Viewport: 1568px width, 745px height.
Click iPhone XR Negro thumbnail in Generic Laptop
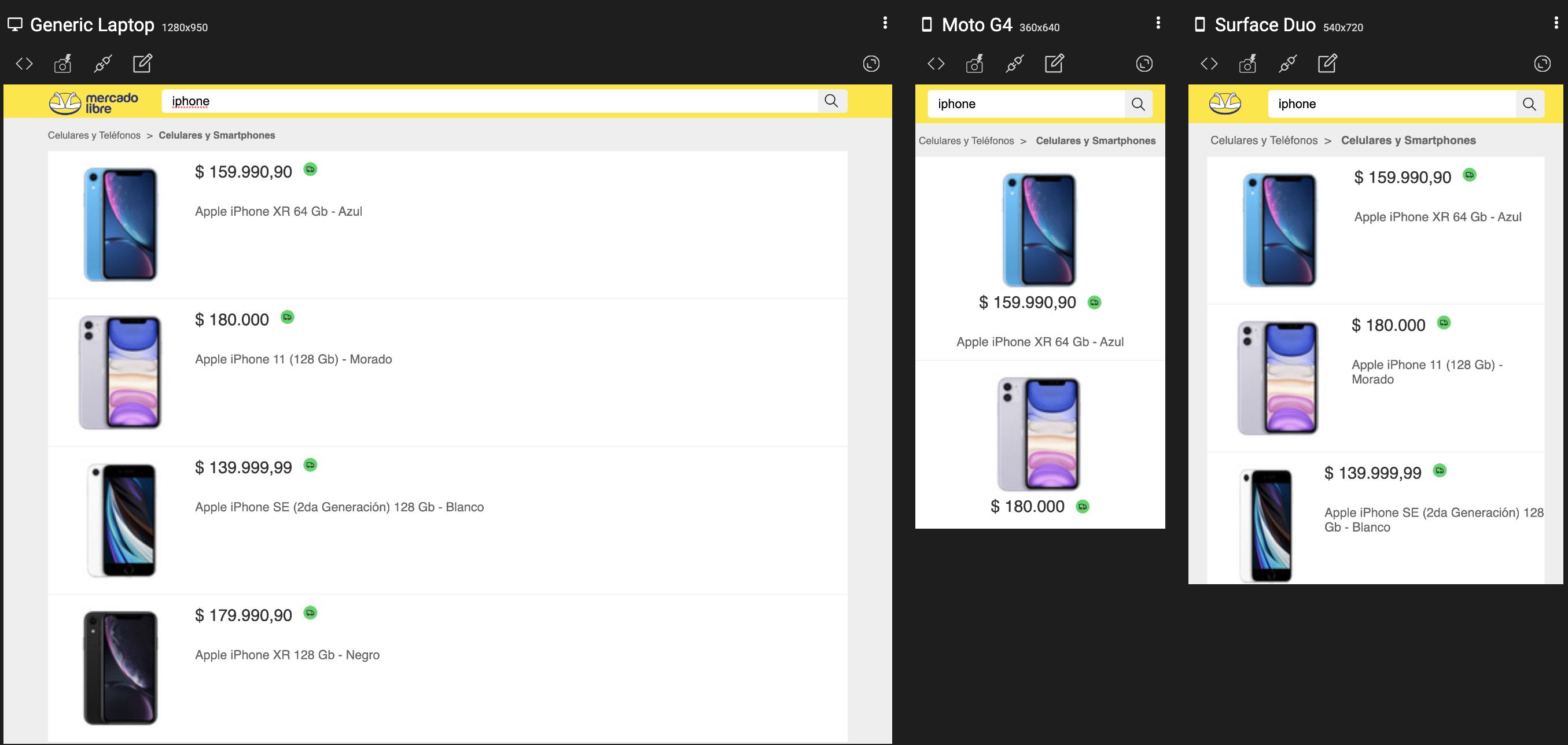click(120, 668)
